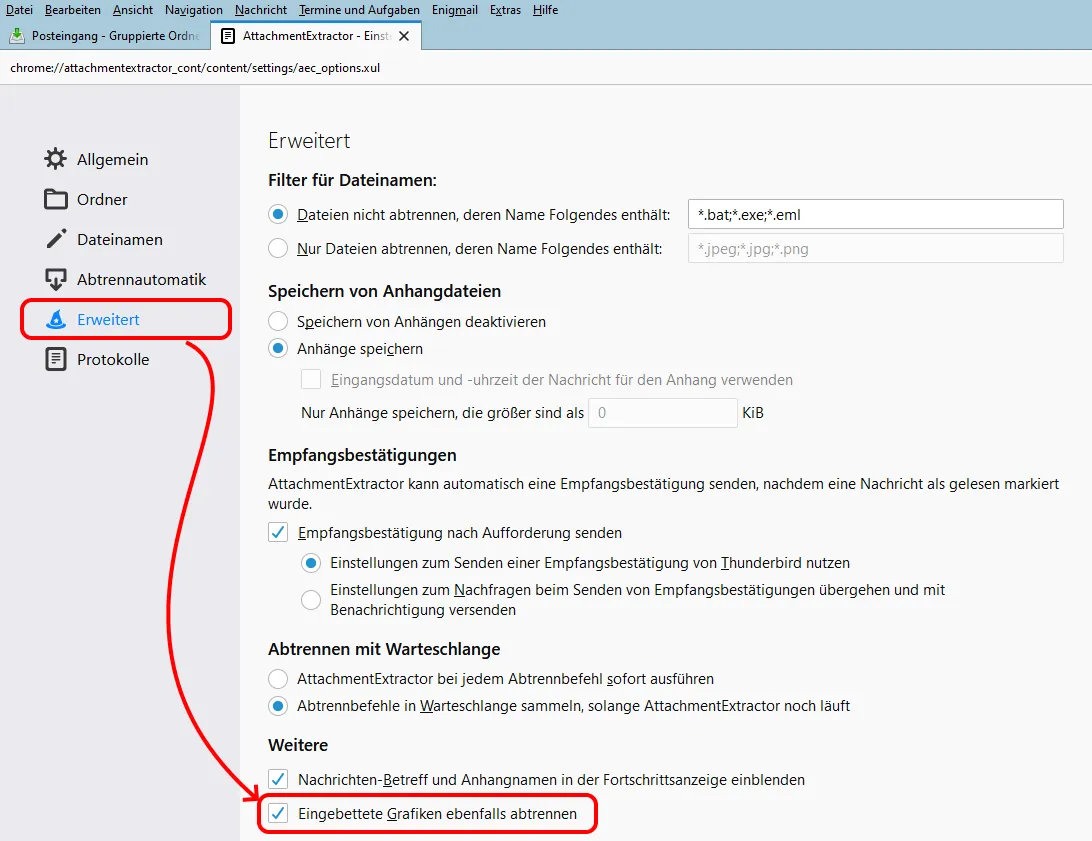
Task: Open the Allgemein gear icon section
Action: (55, 159)
